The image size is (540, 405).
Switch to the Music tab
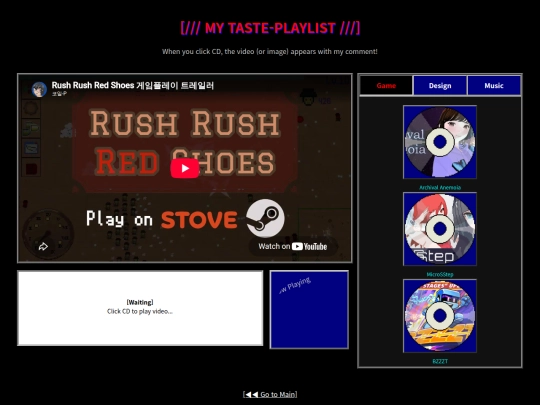click(x=494, y=85)
